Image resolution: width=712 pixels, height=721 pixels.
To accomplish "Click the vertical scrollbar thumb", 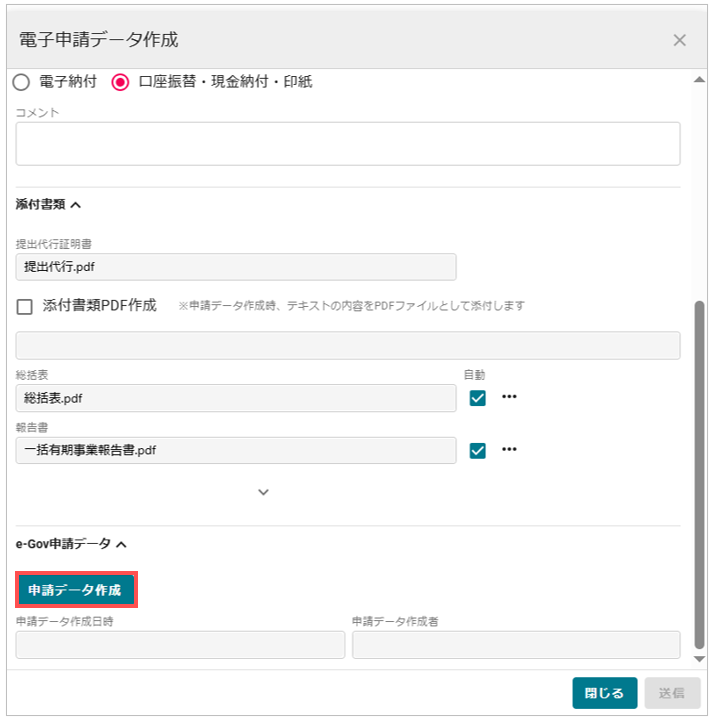I will pyautogui.click(x=699, y=475).
